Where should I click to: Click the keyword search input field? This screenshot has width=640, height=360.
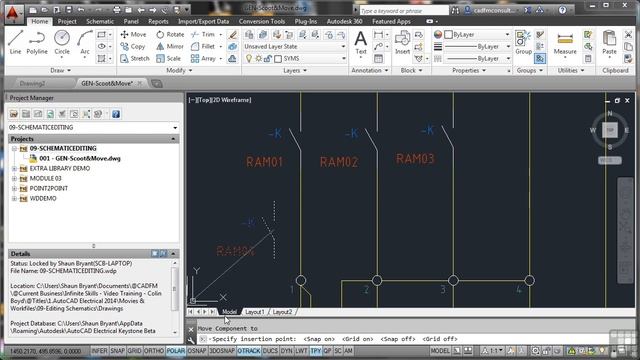click(404, 10)
